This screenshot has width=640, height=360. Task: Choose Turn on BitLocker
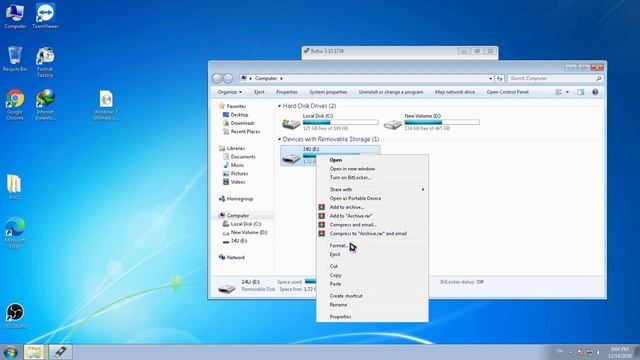372,178
